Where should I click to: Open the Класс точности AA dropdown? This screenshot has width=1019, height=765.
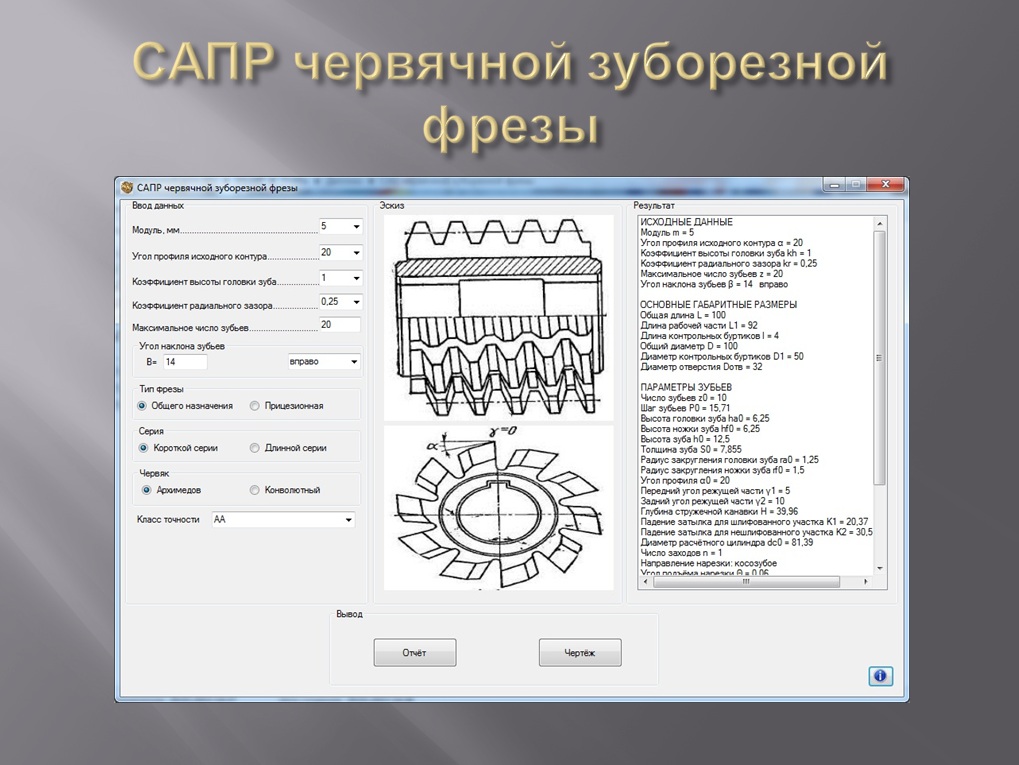tap(348, 520)
